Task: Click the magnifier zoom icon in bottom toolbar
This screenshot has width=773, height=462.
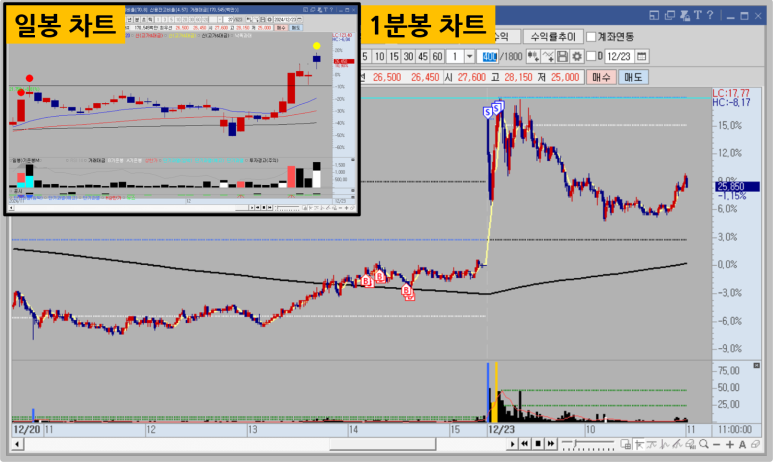Action: 704,444
